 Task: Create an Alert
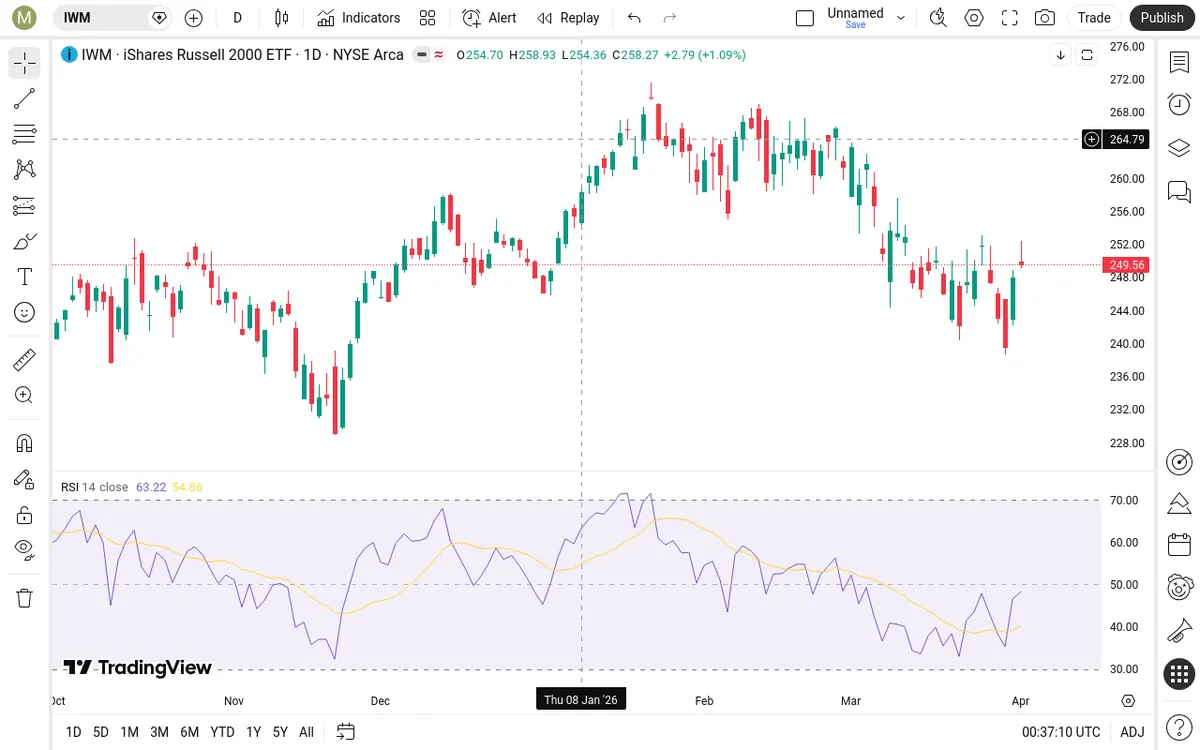click(x=489, y=18)
